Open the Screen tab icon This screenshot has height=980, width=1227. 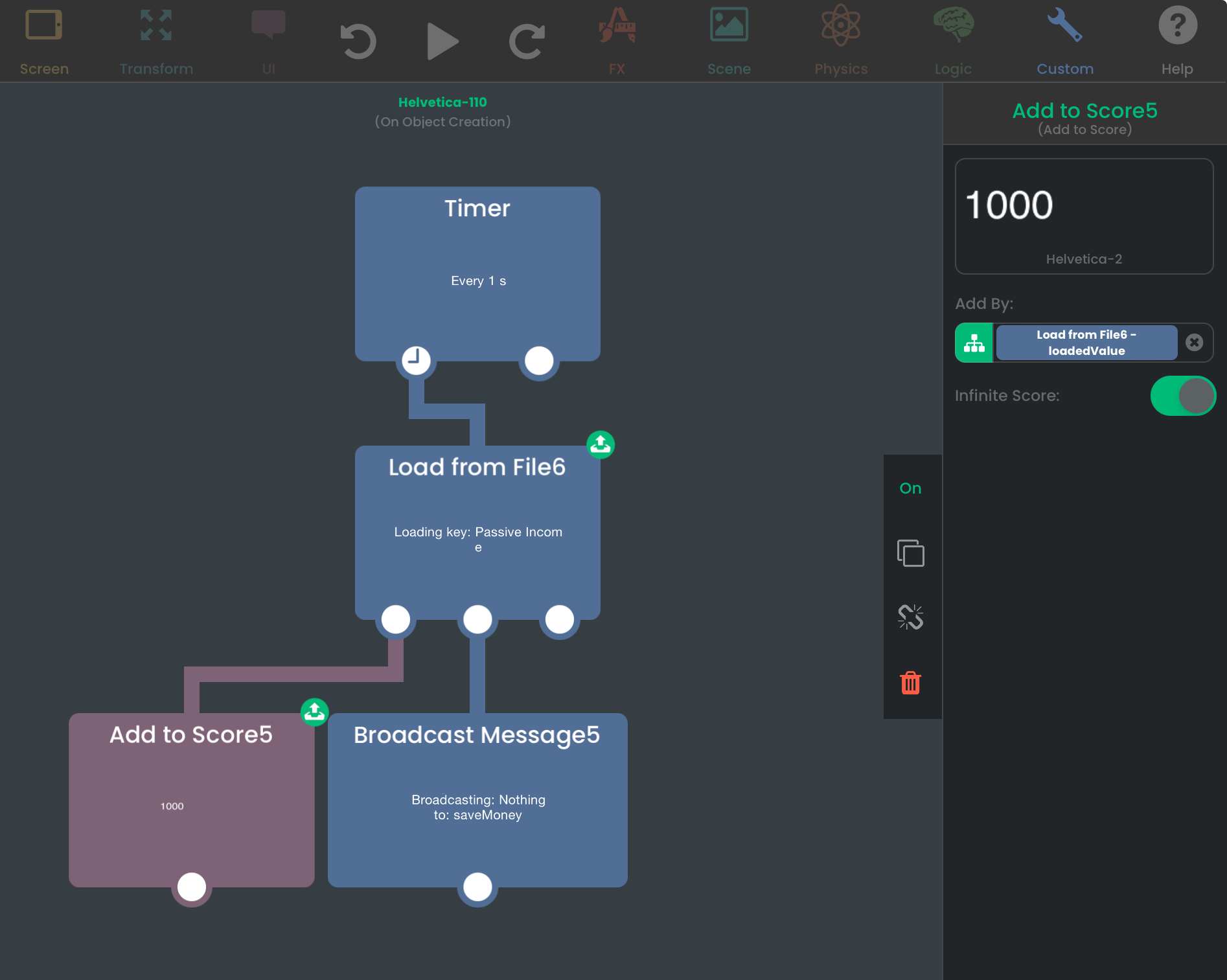click(x=44, y=25)
